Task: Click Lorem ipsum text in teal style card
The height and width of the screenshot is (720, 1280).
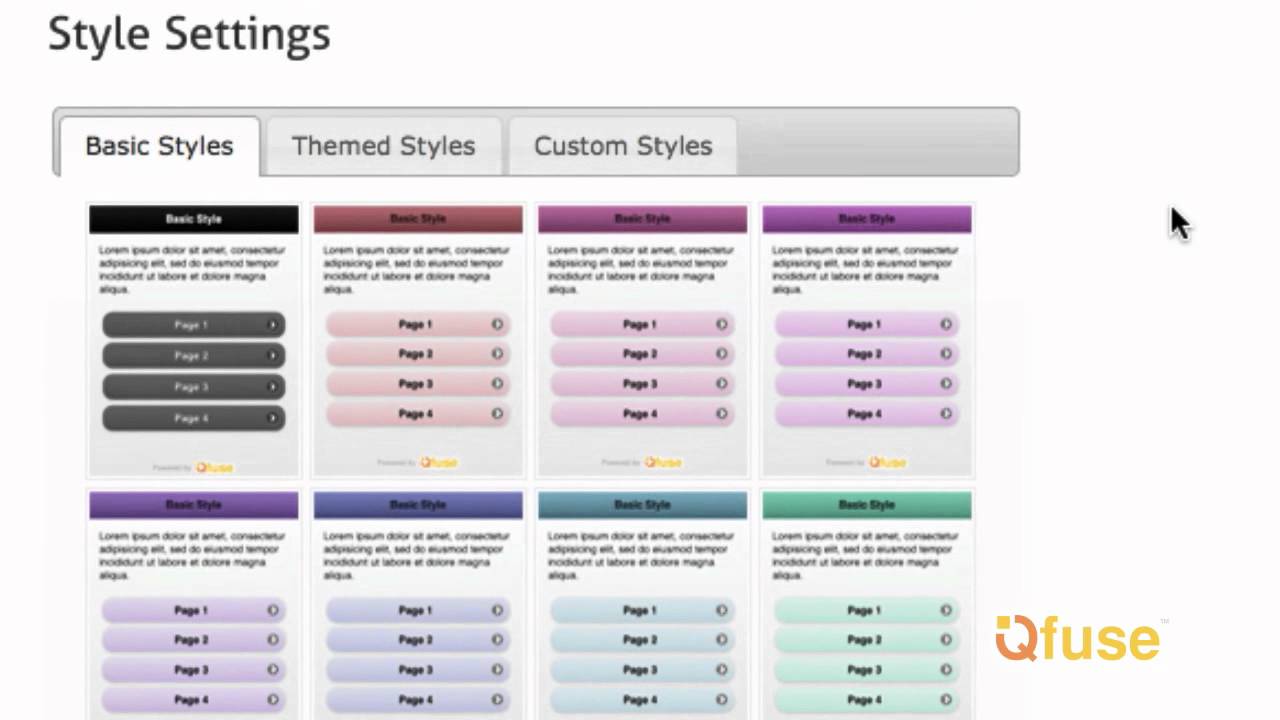Action: pyautogui.click(x=641, y=556)
